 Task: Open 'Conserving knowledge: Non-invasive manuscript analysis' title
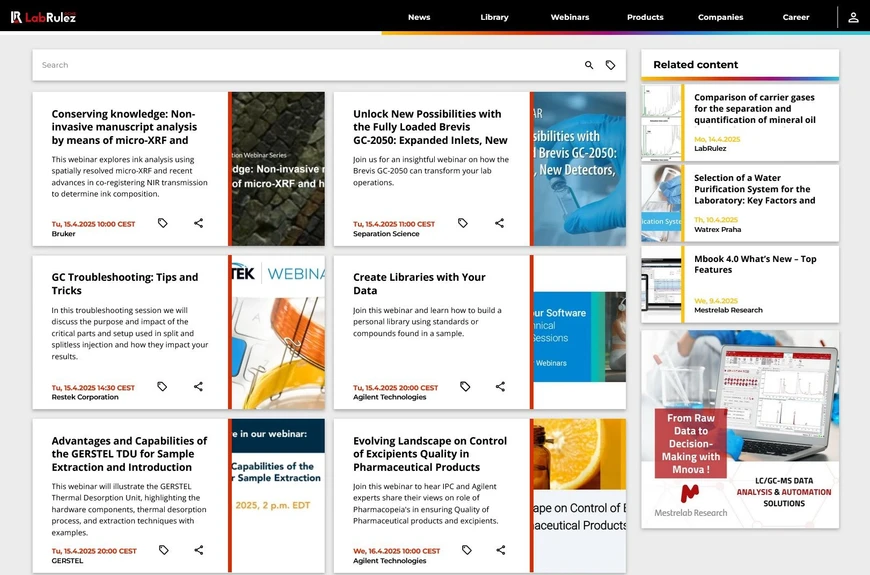click(x=124, y=127)
